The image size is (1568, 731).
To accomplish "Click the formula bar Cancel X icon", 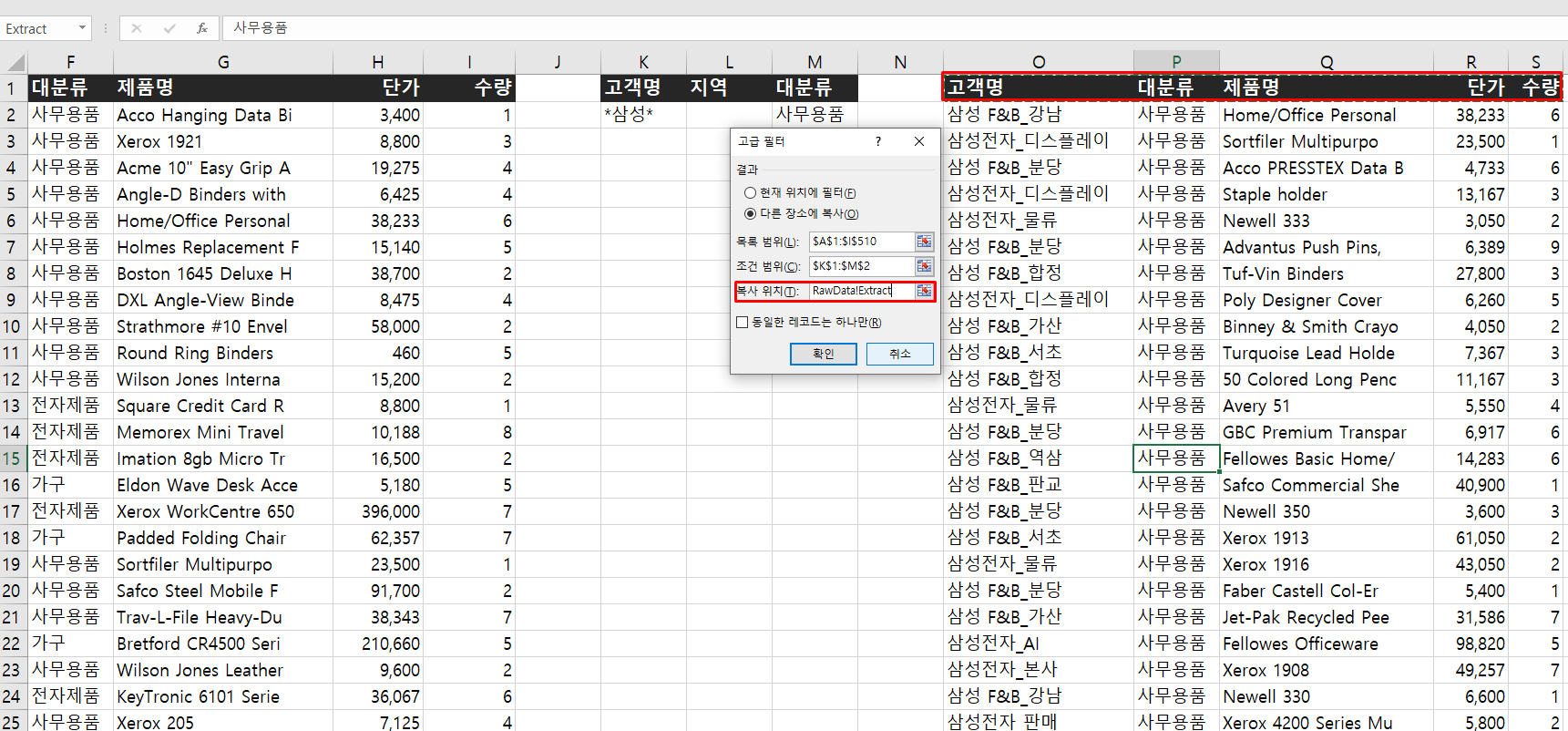I will pos(137,28).
